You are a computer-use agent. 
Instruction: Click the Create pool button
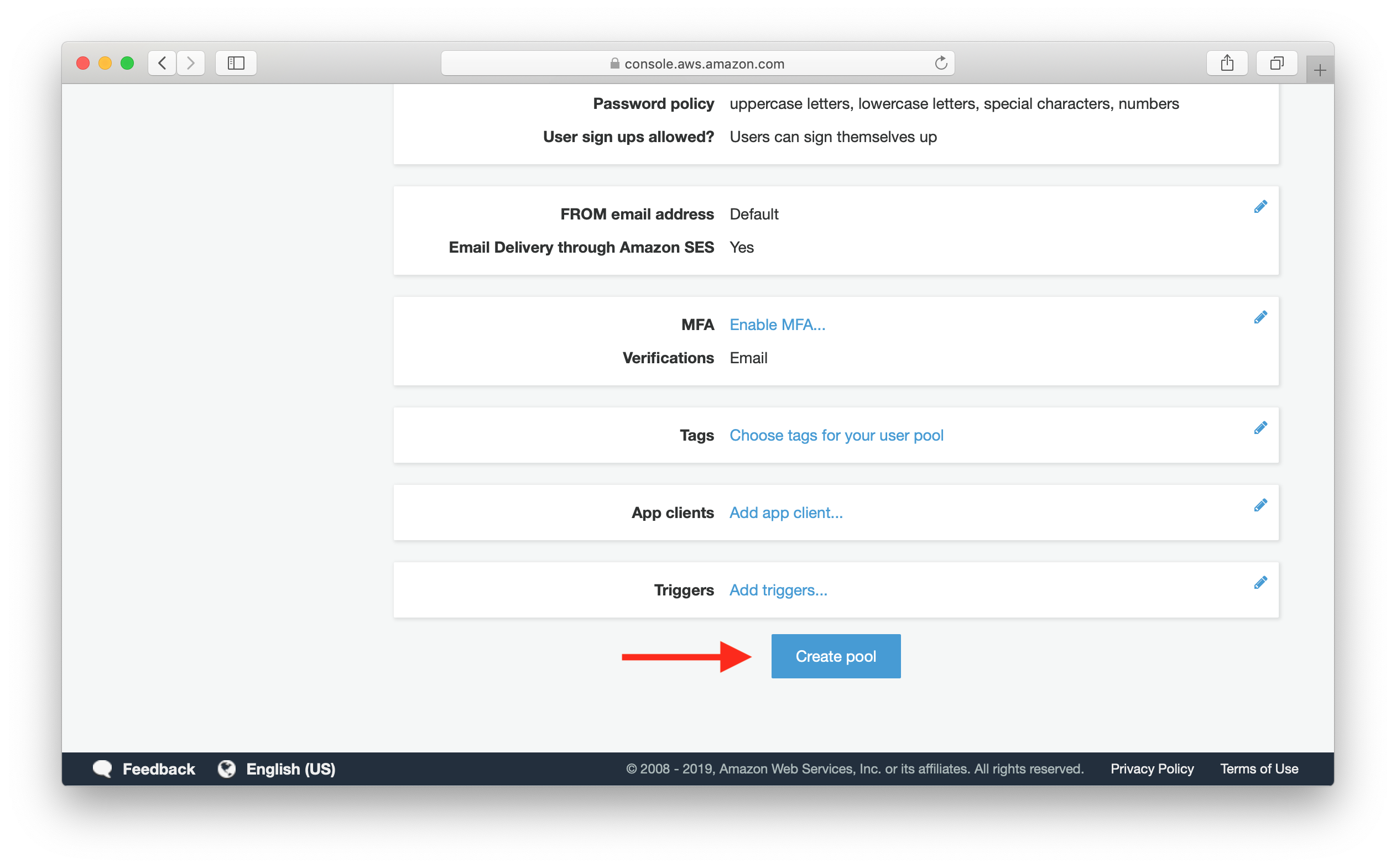(835, 656)
